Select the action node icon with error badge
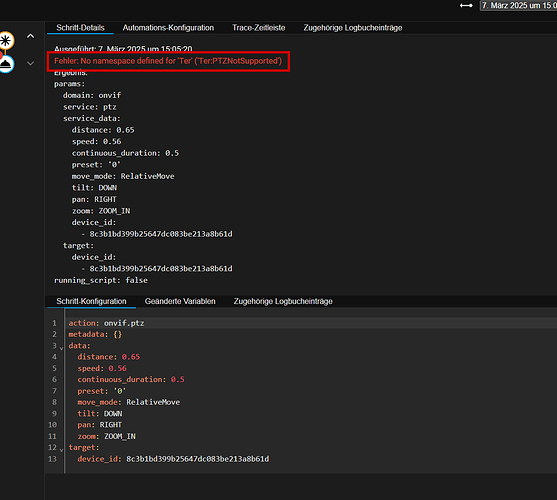557x500 pixels. pos(6,64)
